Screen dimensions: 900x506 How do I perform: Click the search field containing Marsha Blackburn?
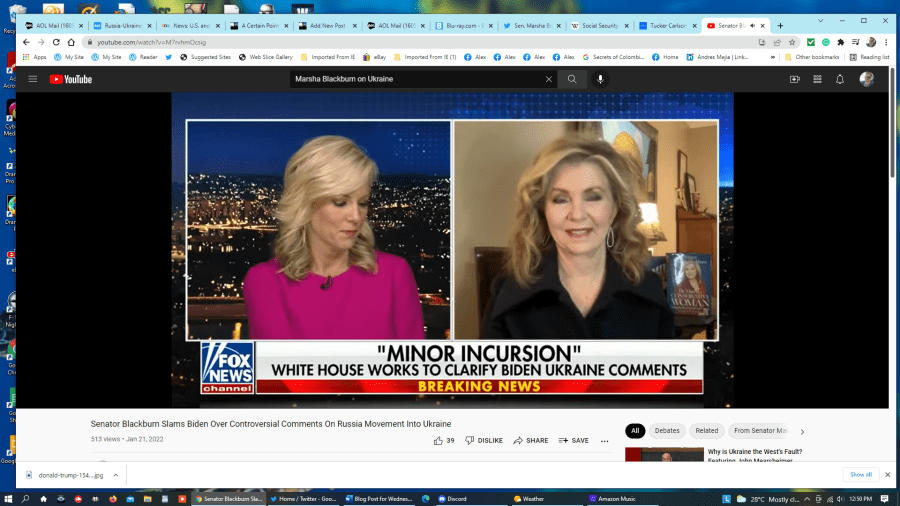[x=415, y=79]
